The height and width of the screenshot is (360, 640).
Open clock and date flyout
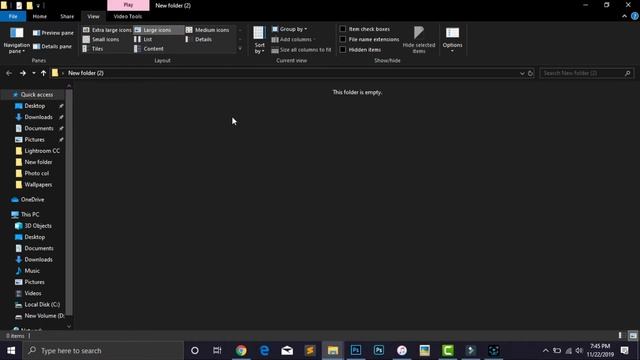[600, 351]
